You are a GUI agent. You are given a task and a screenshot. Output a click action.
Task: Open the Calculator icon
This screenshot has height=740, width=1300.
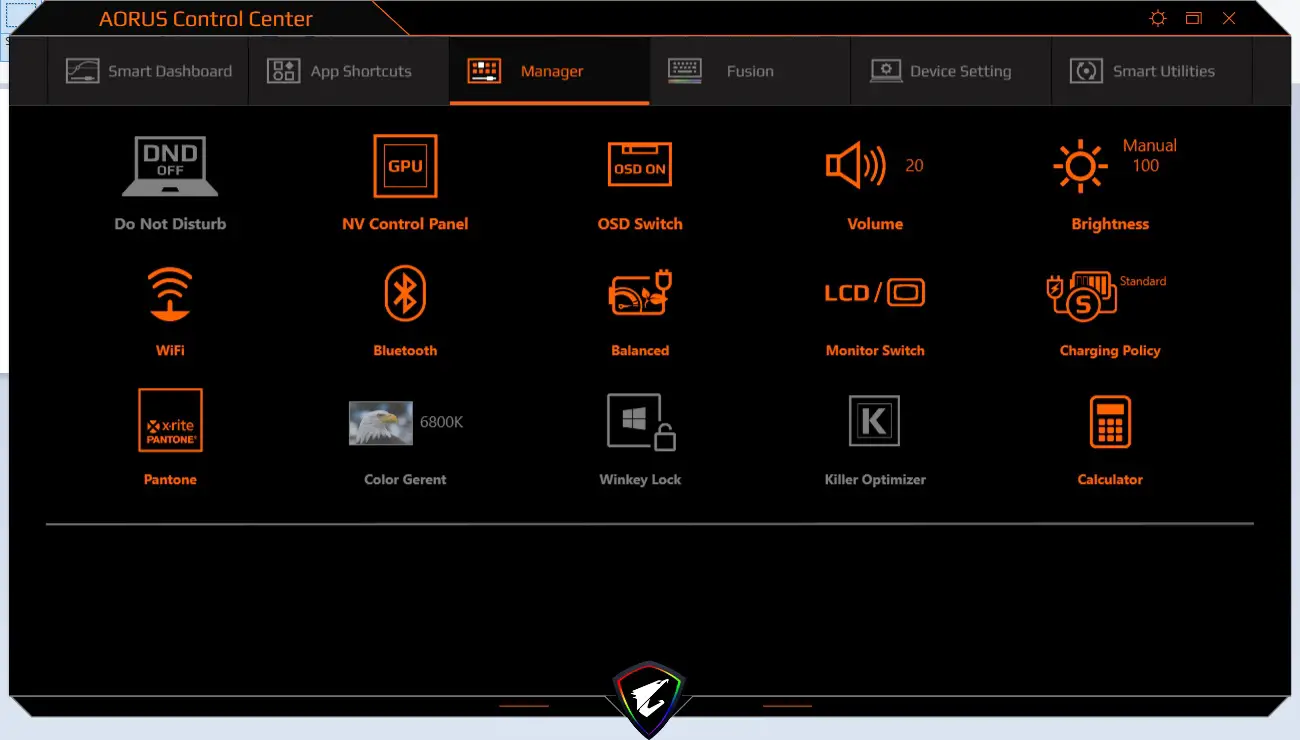pyautogui.click(x=1110, y=421)
